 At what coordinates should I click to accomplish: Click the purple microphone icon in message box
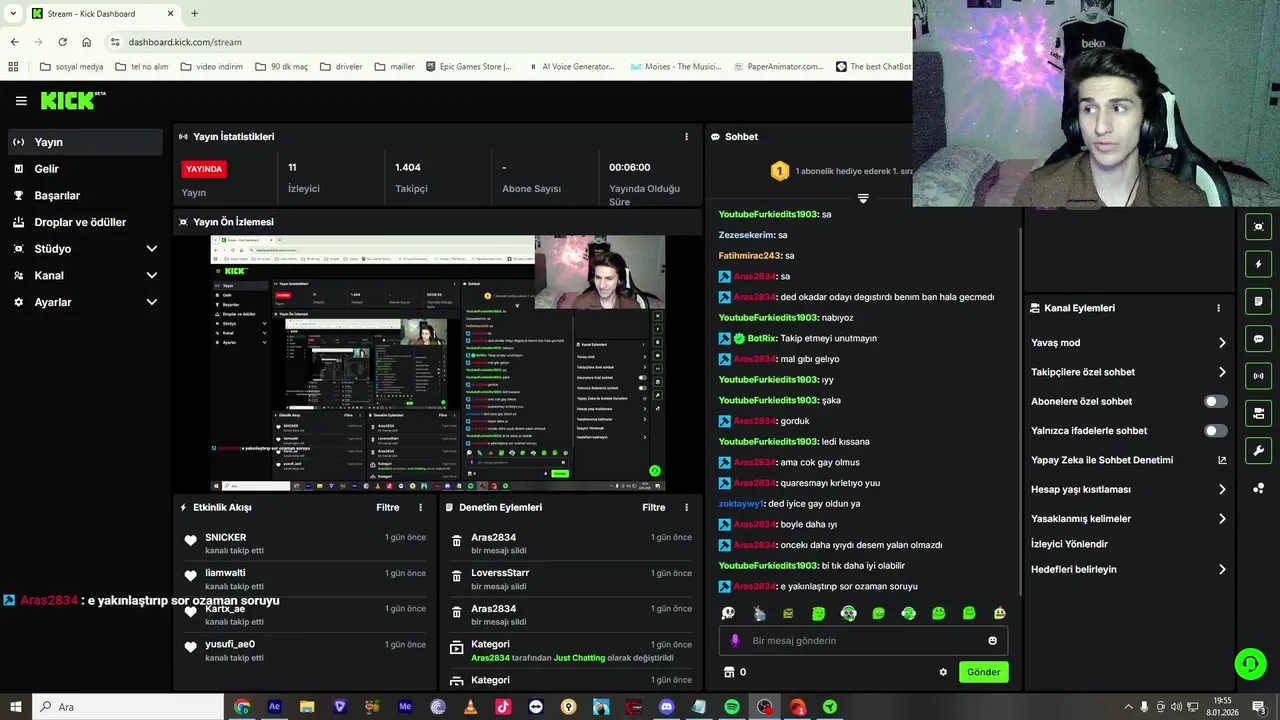tap(735, 641)
